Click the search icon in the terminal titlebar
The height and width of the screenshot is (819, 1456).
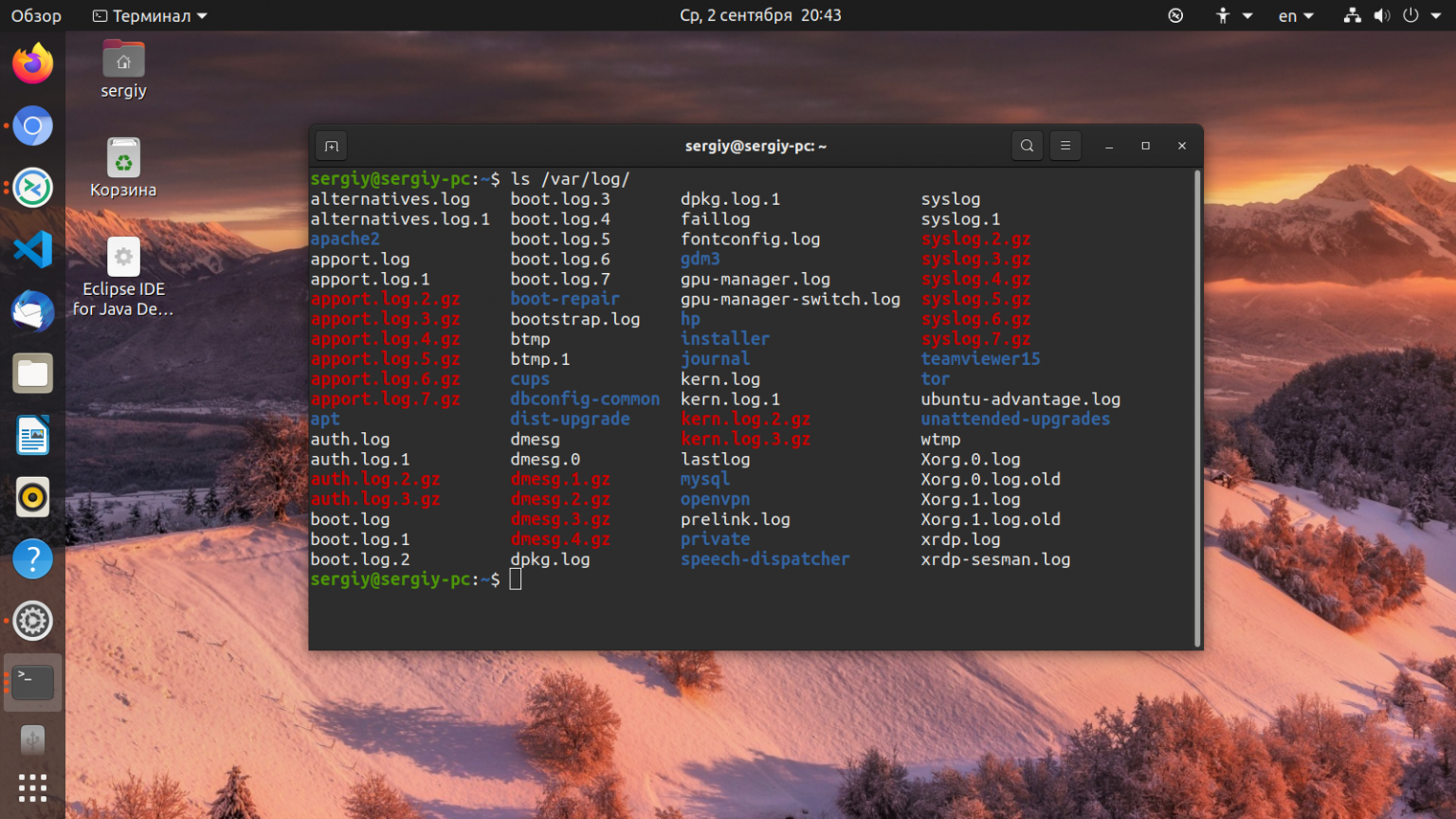click(1027, 145)
